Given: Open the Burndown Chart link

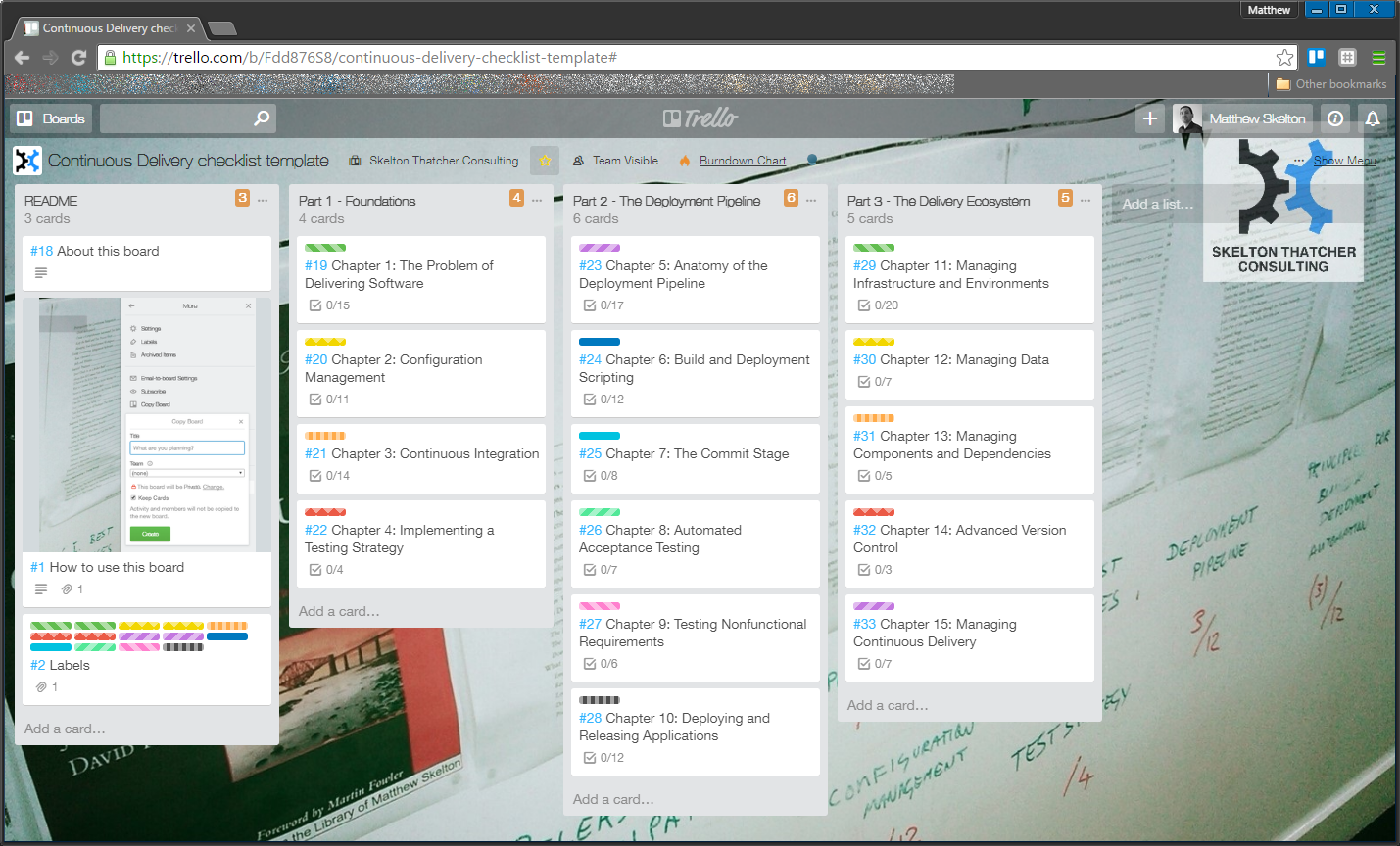Looking at the screenshot, I should (743, 161).
